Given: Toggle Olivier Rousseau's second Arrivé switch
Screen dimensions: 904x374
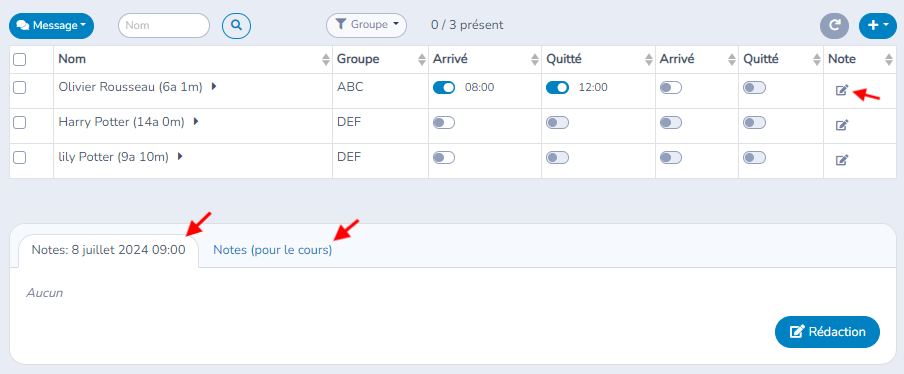Looking at the screenshot, I should [671, 88].
